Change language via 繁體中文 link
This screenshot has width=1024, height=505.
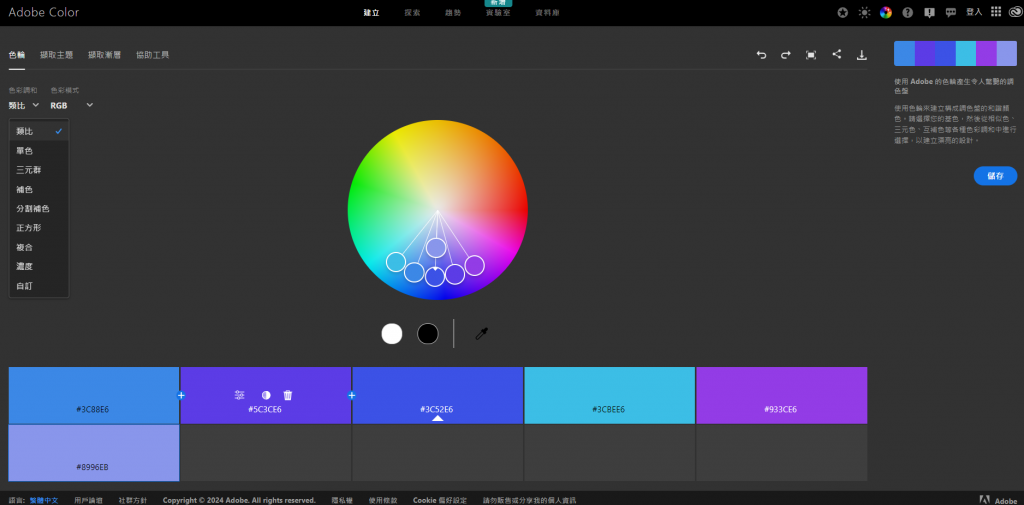click(x=44, y=500)
